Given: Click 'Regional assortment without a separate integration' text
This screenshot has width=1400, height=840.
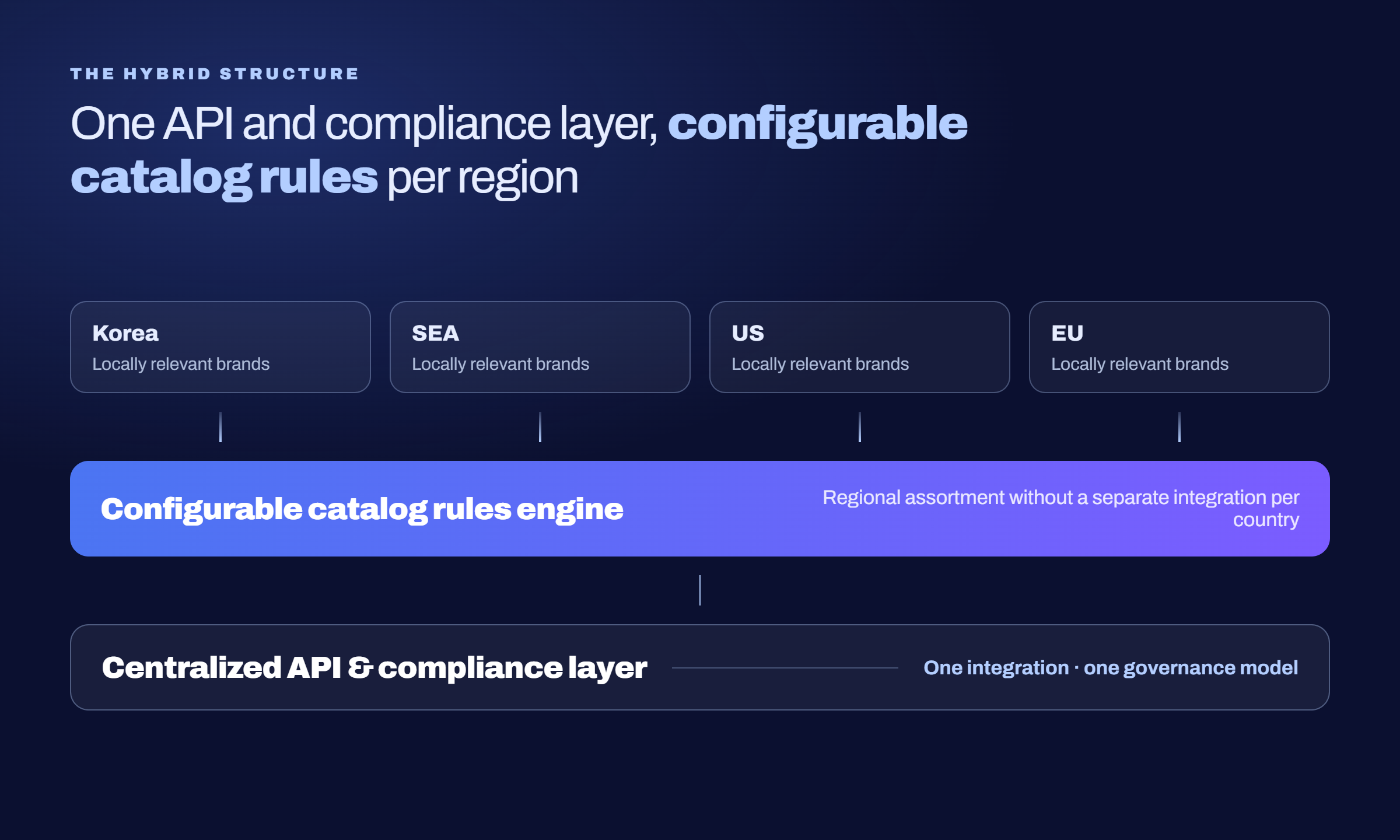Looking at the screenshot, I should point(1061,509).
